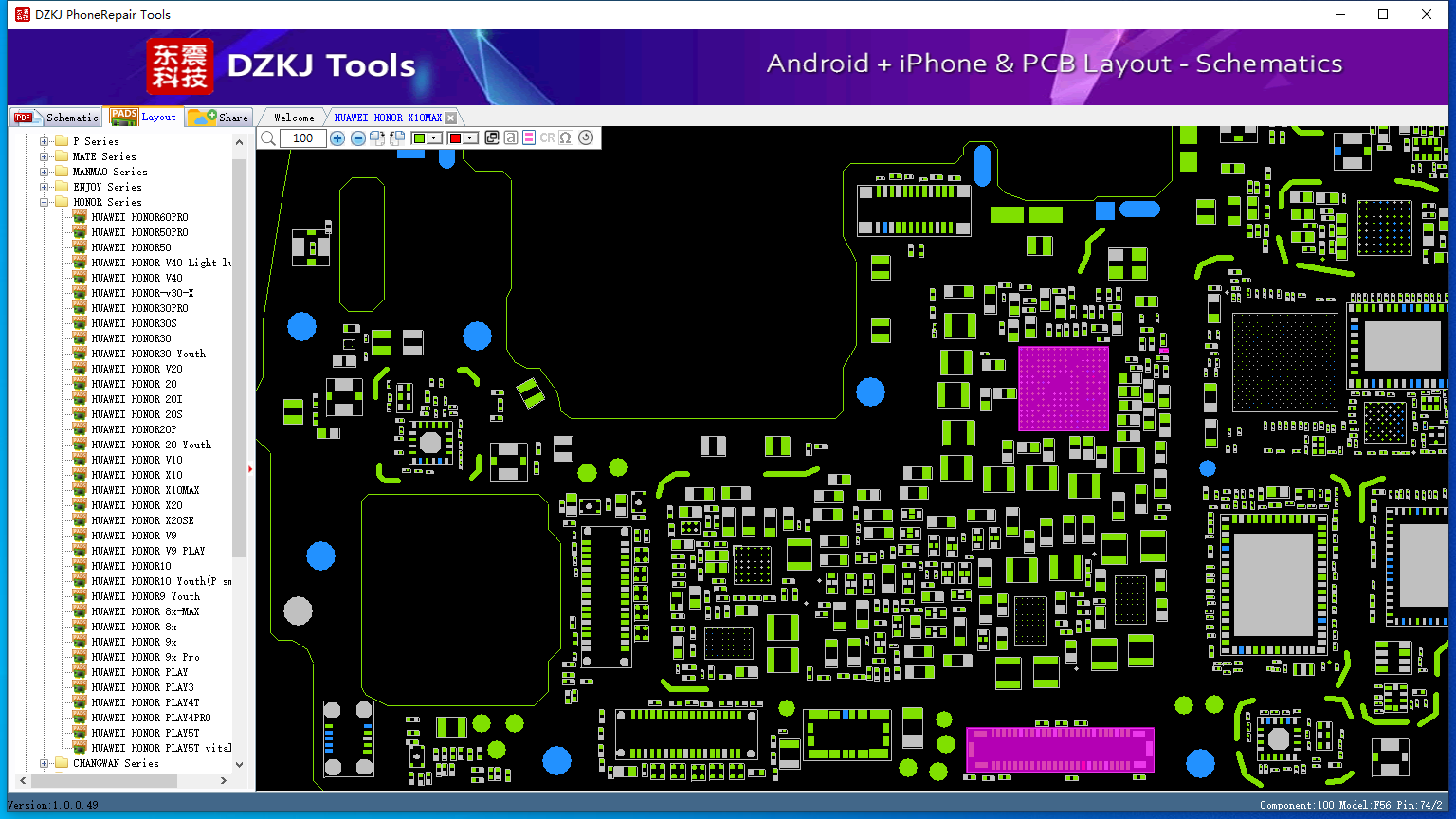
Task: Click the circular reset view icon
Action: (x=586, y=137)
